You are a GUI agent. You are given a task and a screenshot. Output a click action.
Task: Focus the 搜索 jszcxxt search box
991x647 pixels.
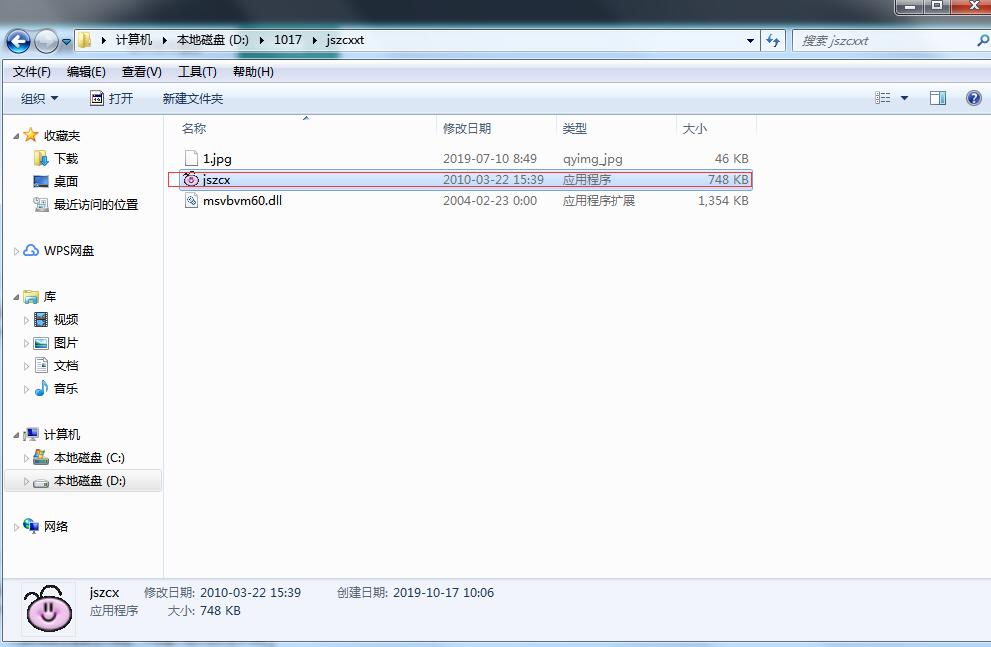pos(885,41)
